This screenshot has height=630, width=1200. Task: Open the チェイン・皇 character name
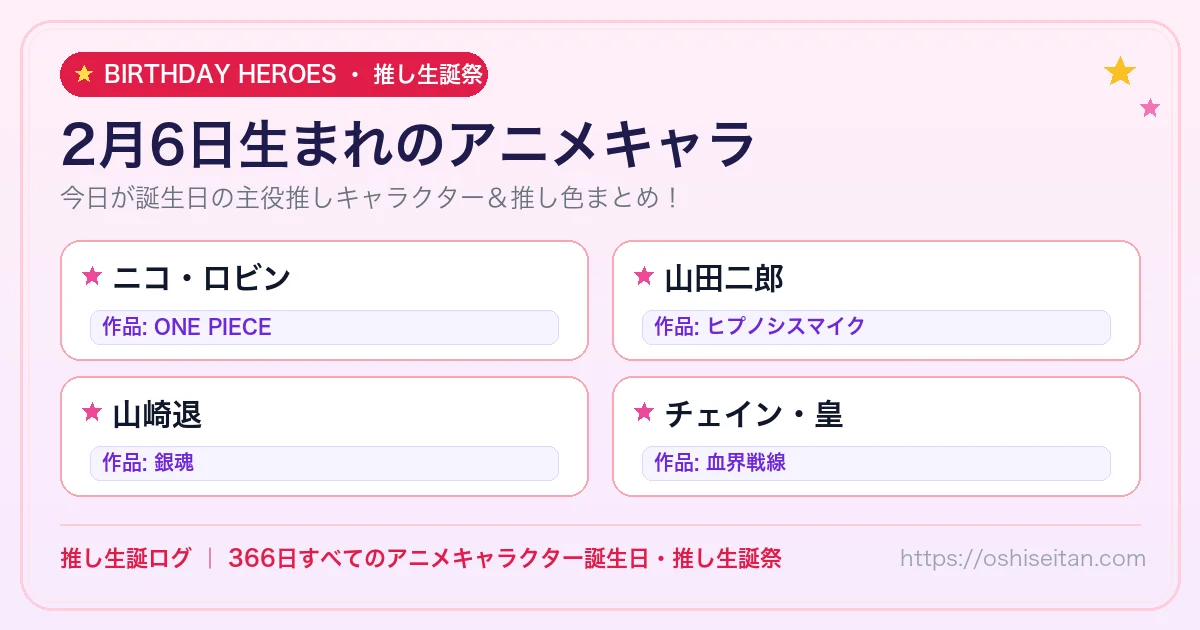click(754, 413)
